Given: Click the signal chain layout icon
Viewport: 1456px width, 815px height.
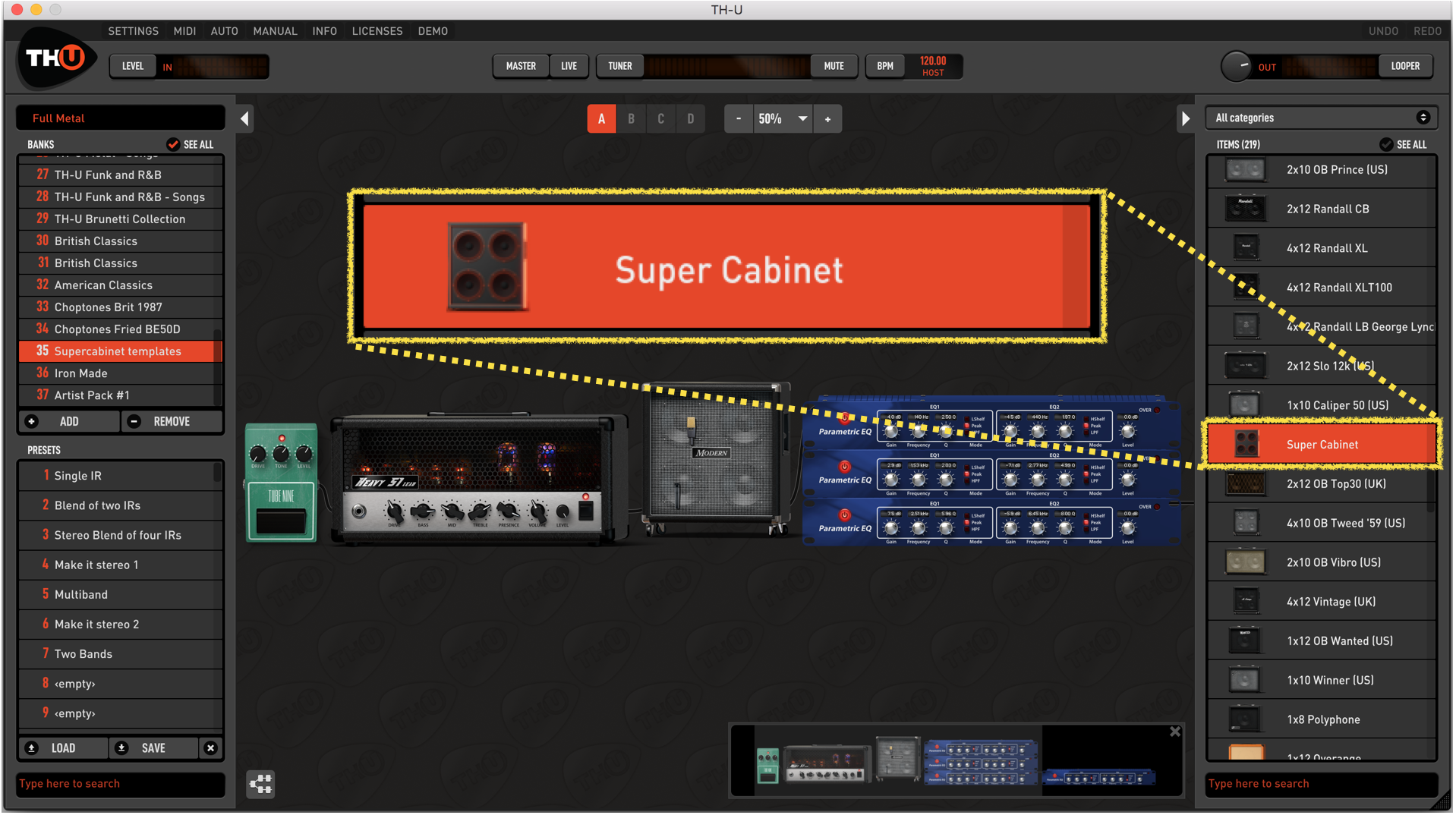Looking at the screenshot, I should pos(260,783).
